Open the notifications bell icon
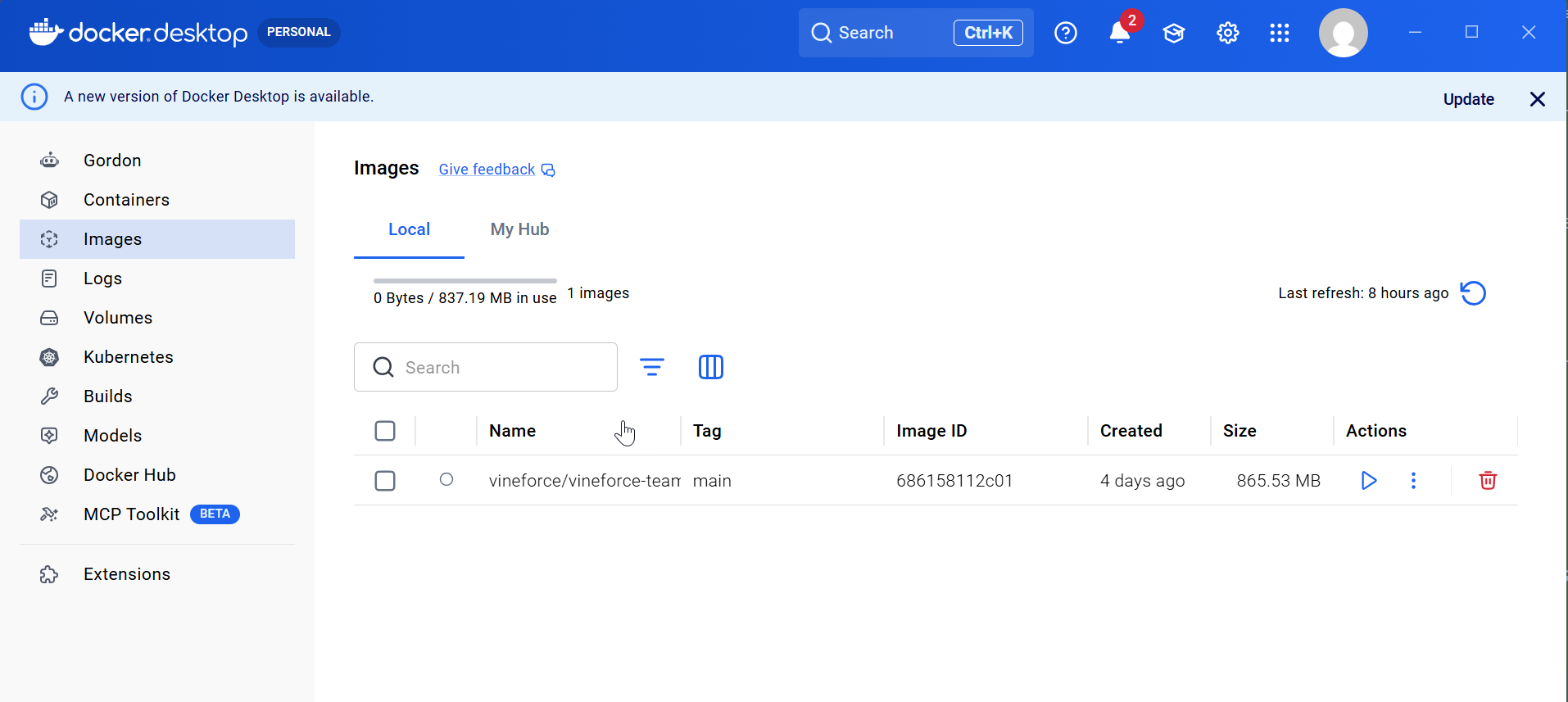Image resolution: width=1568 pixels, height=702 pixels. 1119,33
